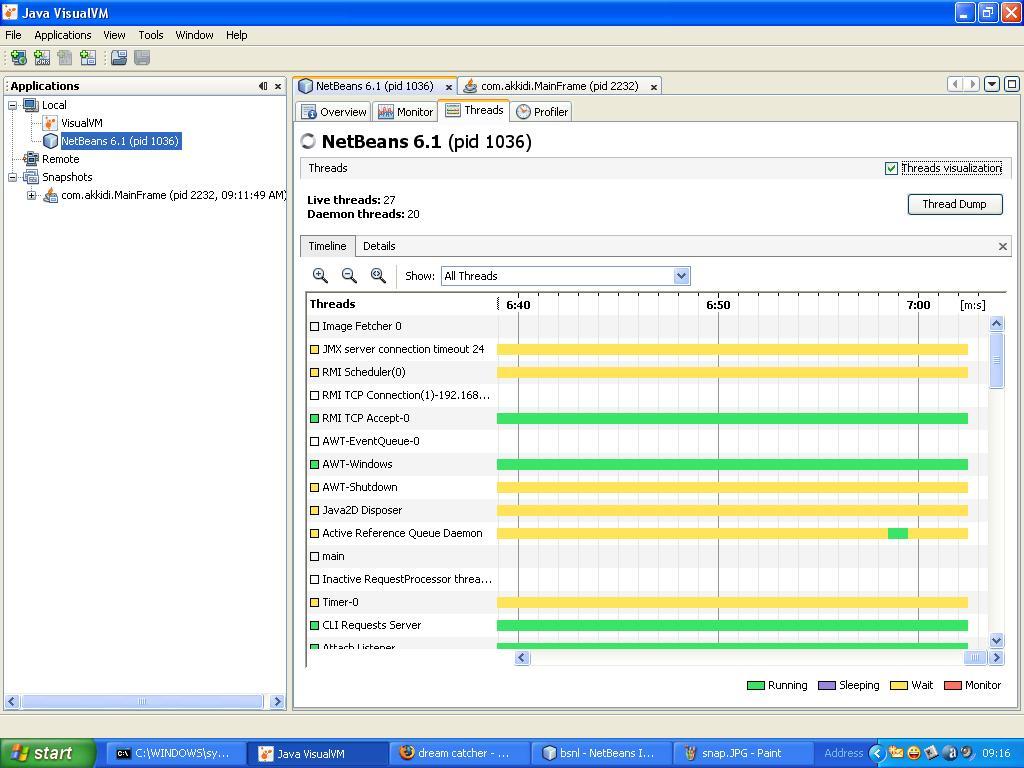The width and height of the screenshot is (1024, 768).
Task: Click the JMX server connection timeout 24 thread name
Action: coord(403,349)
